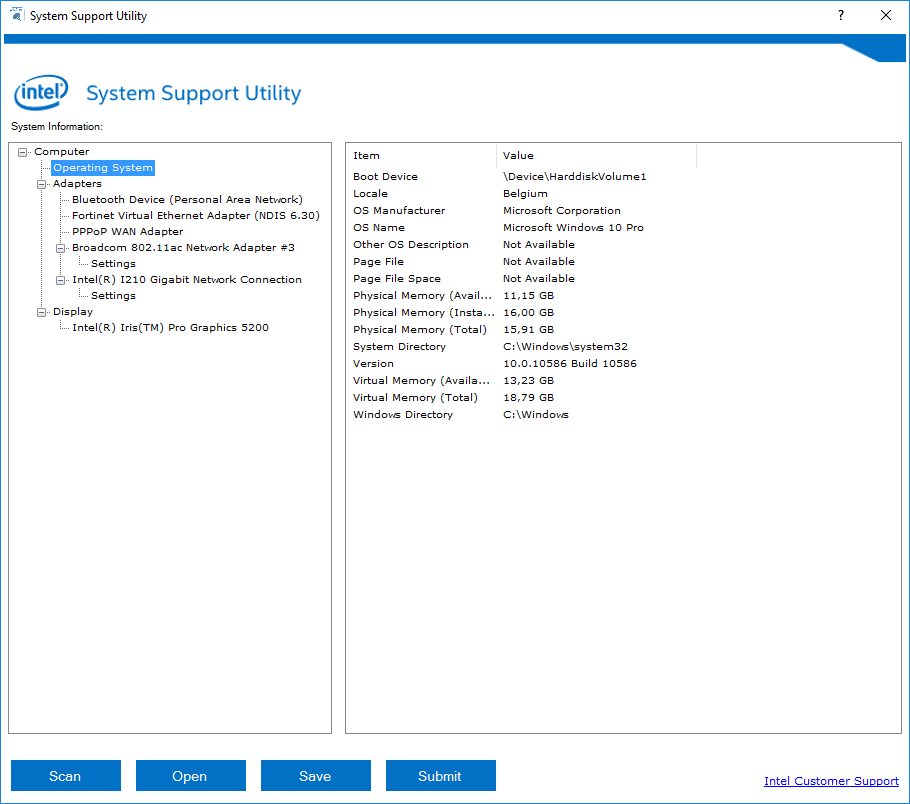Collapse the Computer tree node
The image size is (910, 804).
point(23,152)
